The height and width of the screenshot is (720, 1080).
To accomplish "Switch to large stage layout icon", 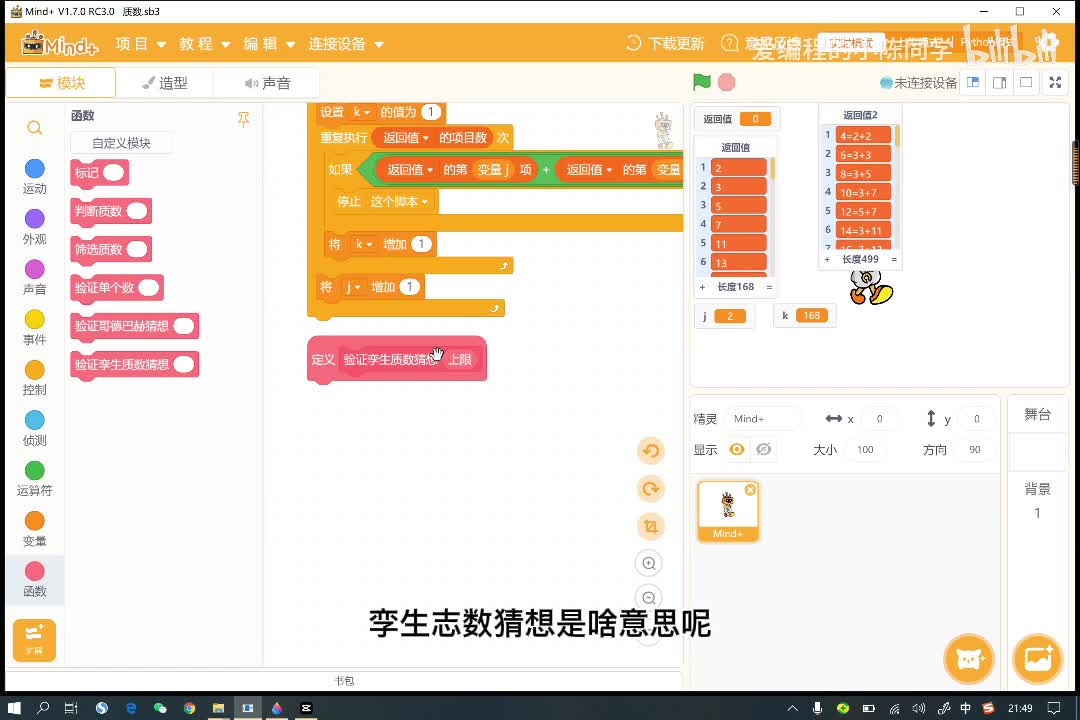I will (999, 83).
